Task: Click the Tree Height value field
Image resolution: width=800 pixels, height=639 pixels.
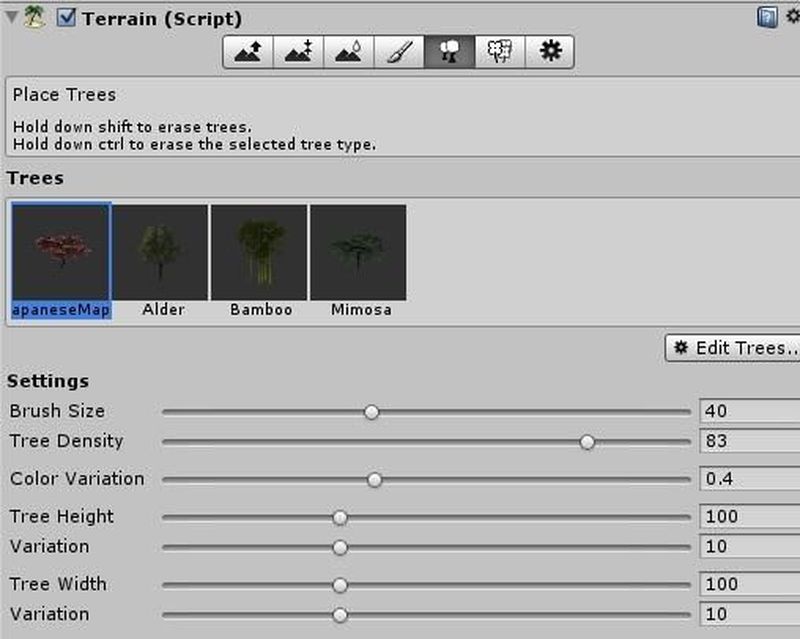Action: pyautogui.click(x=748, y=517)
